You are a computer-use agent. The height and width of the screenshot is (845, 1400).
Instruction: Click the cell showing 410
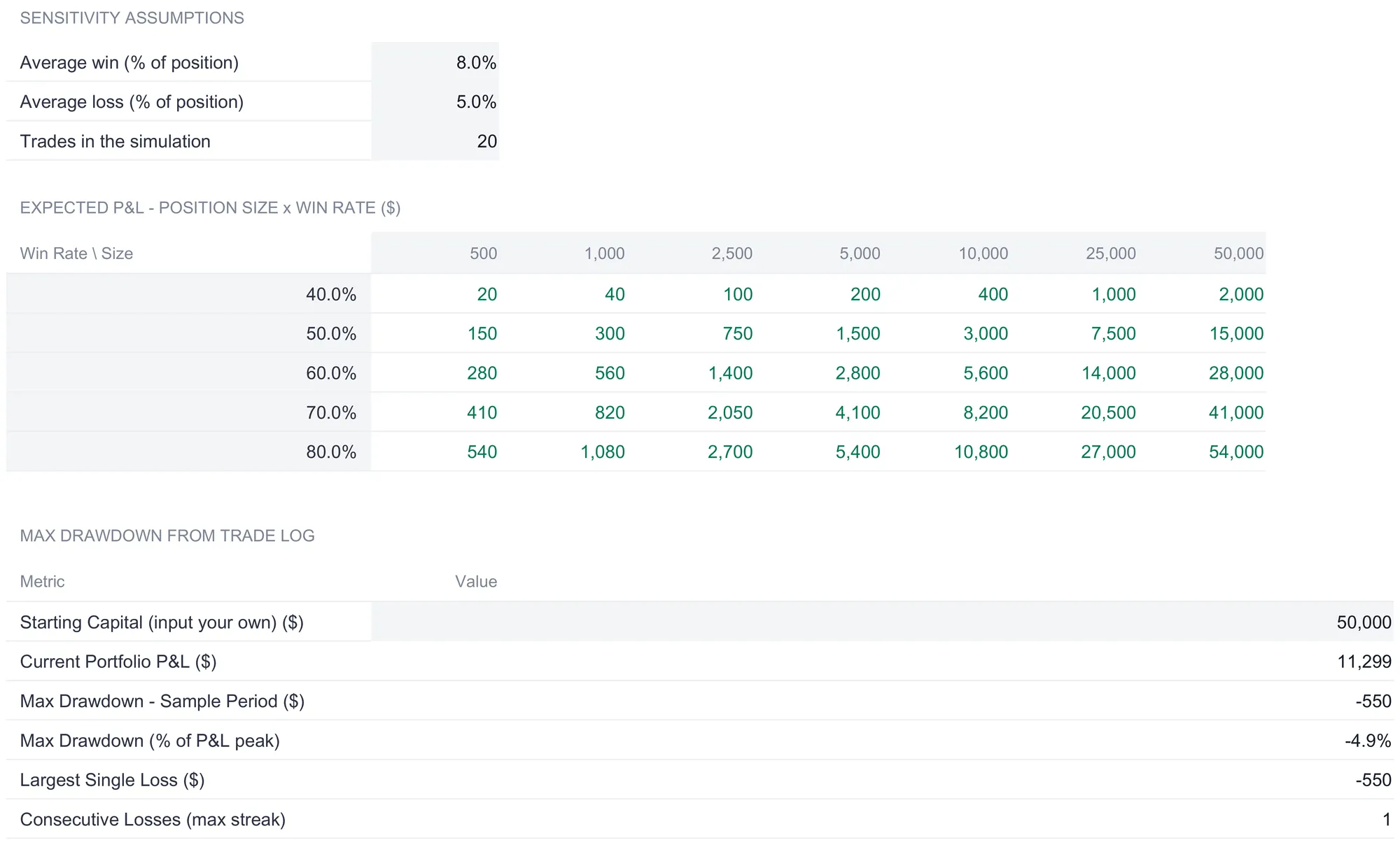[x=482, y=412]
